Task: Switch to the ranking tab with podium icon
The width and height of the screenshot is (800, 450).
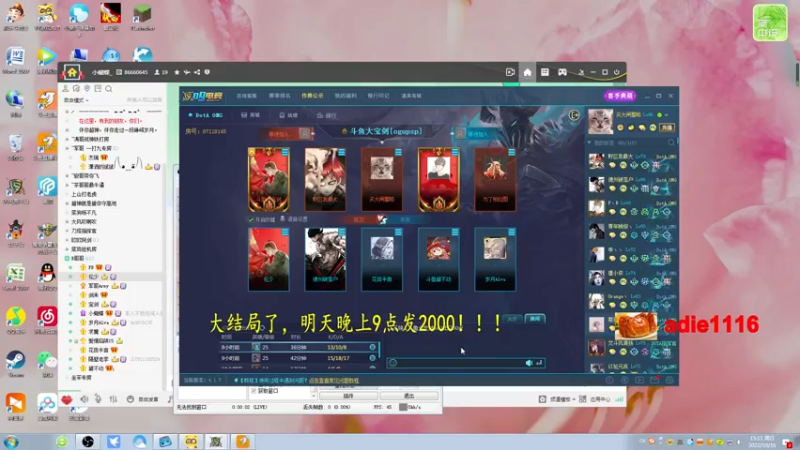Action: pos(327,115)
